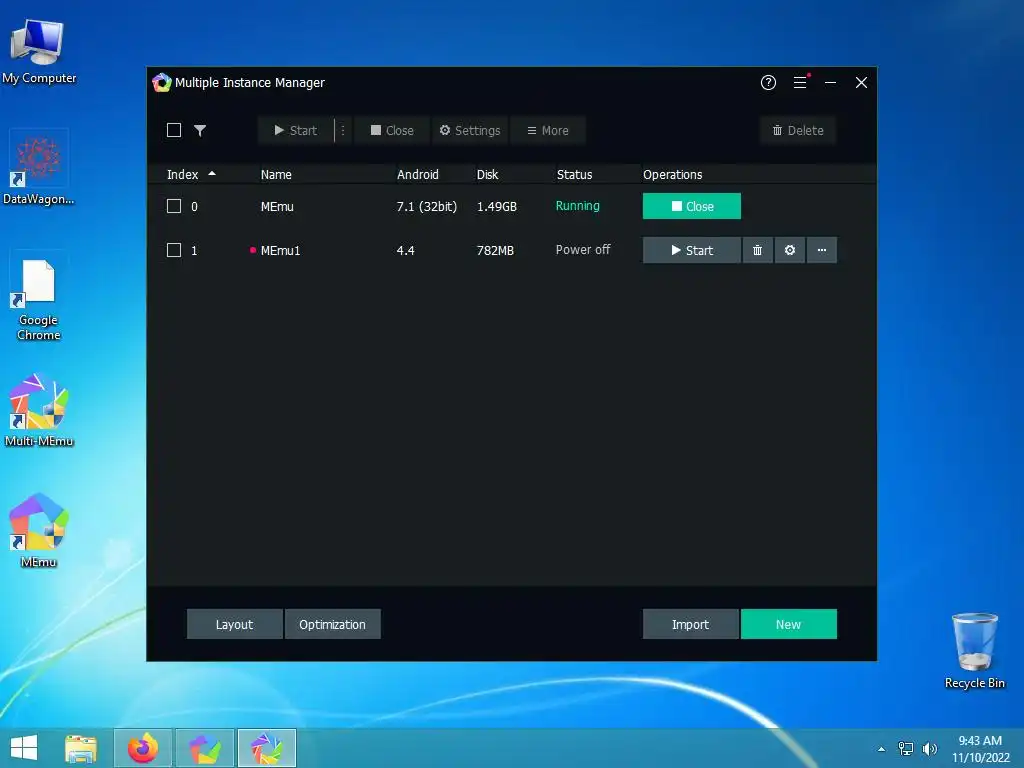This screenshot has height=768, width=1024.
Task: Open MEmu1 settings gear icon
Action: point(790,250)
